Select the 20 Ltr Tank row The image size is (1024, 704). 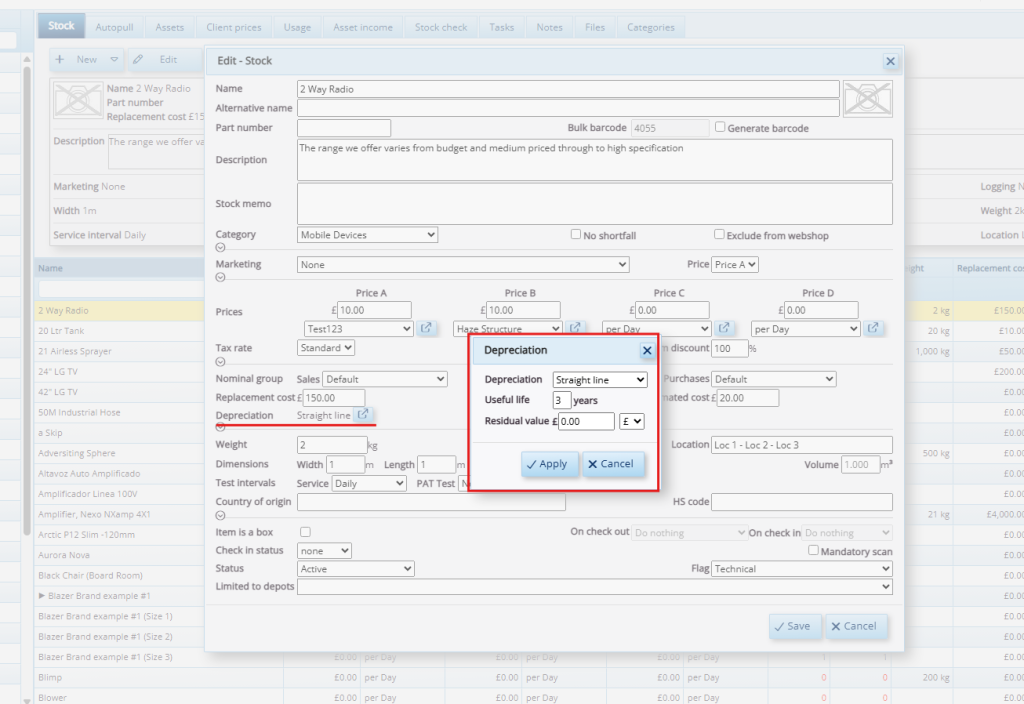click(121, 331)
